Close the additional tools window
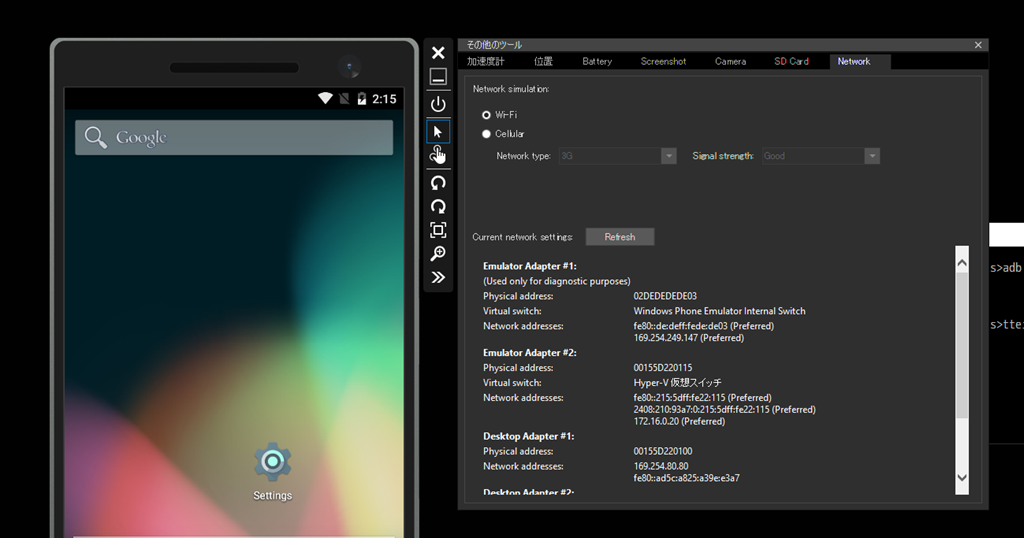Screen dimensions: 1024x538 point(978,45)
